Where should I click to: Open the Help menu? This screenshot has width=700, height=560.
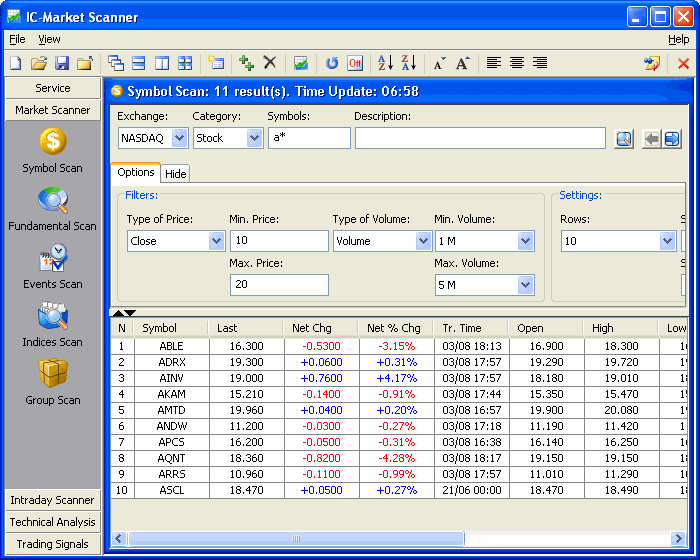pyautogui.click(x=678, y=39)
